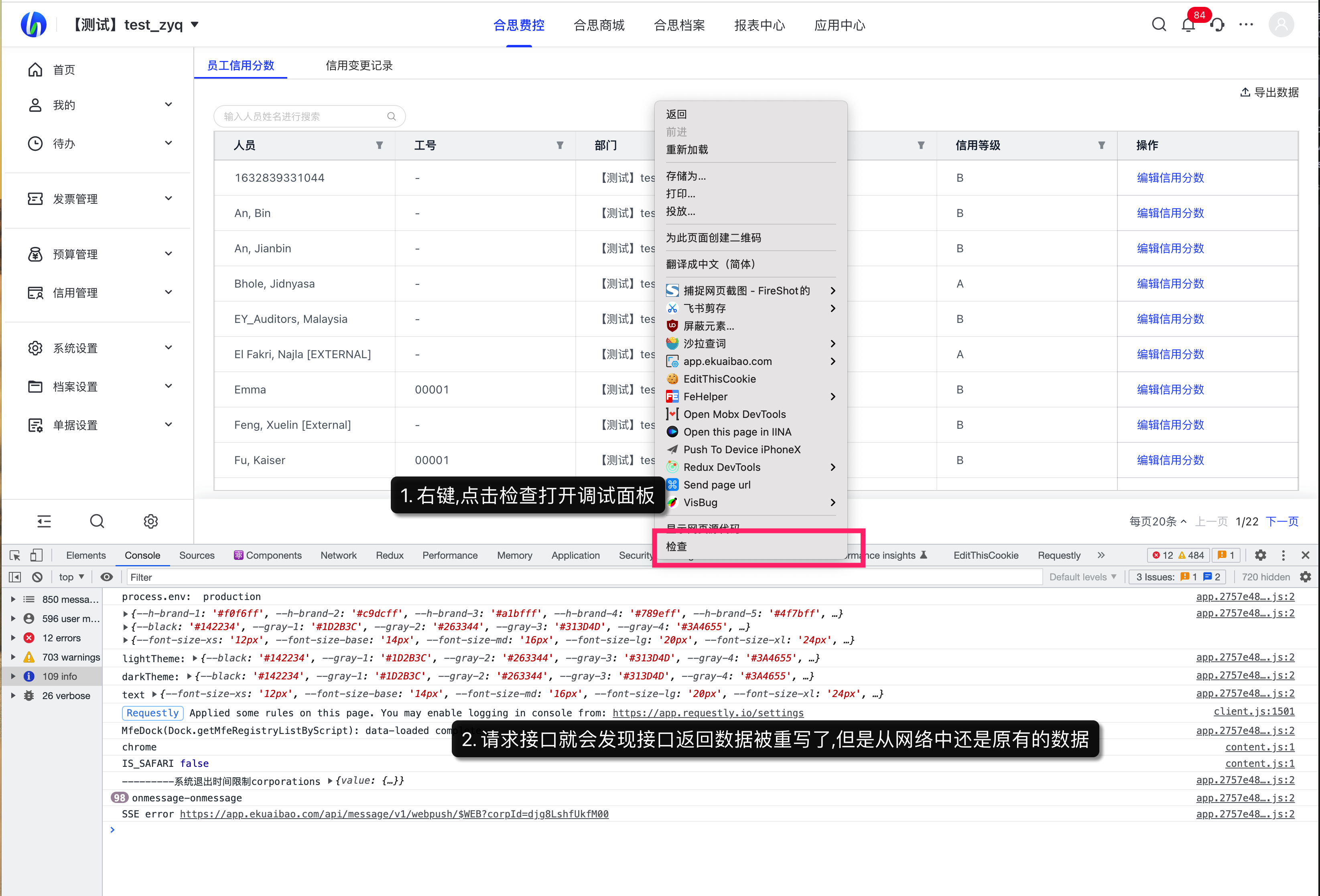Click the notification bell icon

[x=1188, y=25]
